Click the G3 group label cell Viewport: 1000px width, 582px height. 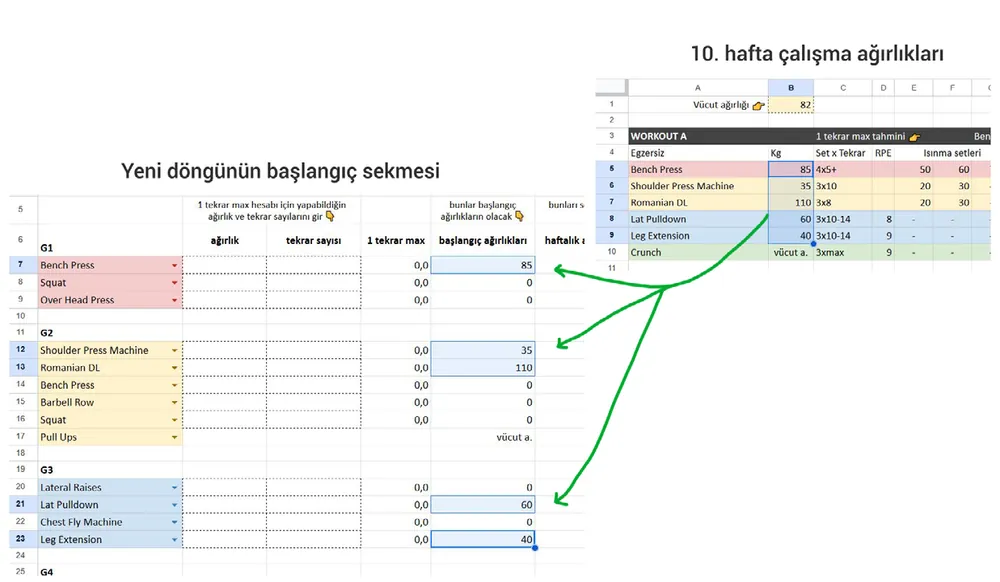pos(110,470)
